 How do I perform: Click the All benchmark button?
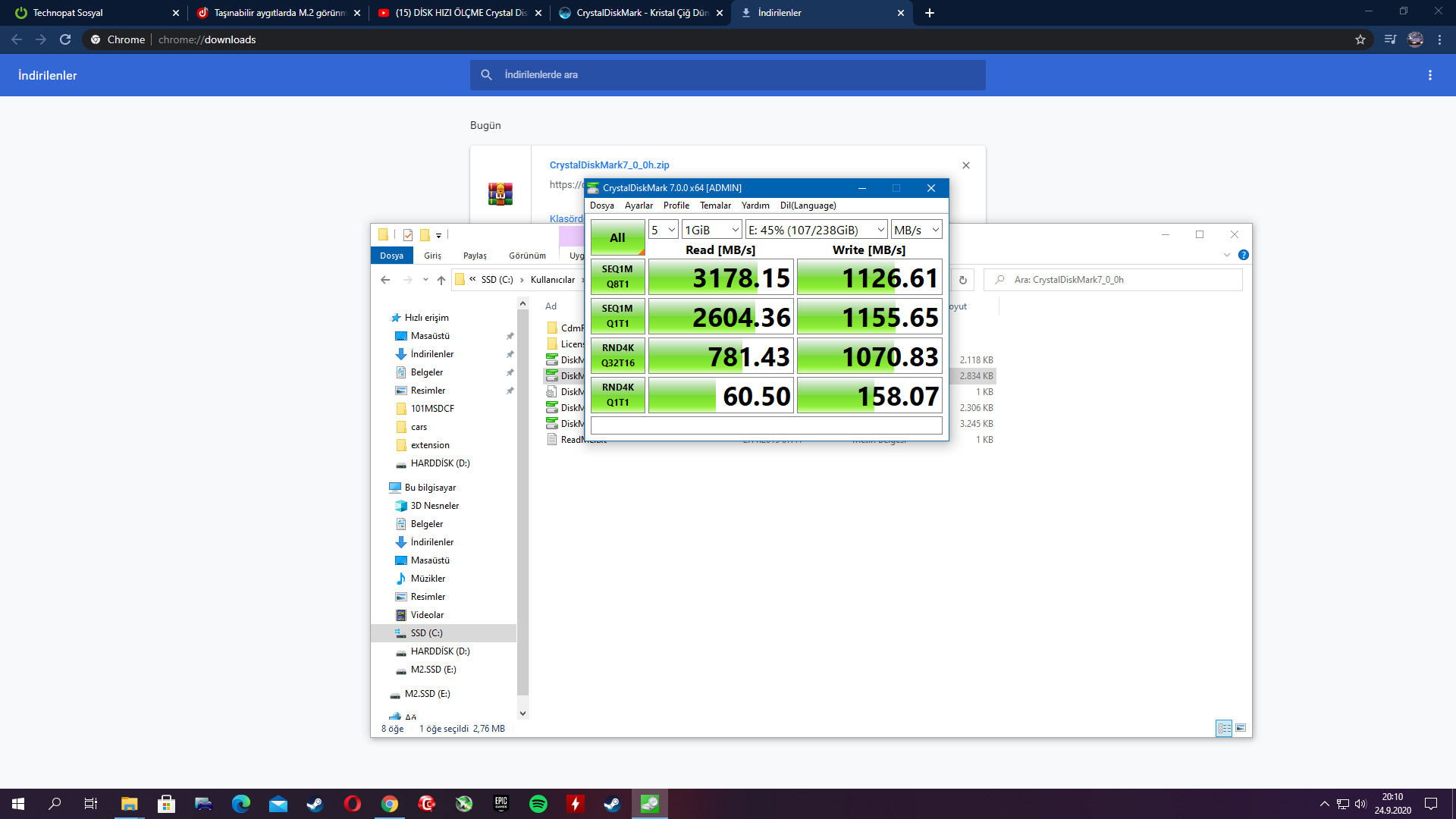click(x=617, y=237)
